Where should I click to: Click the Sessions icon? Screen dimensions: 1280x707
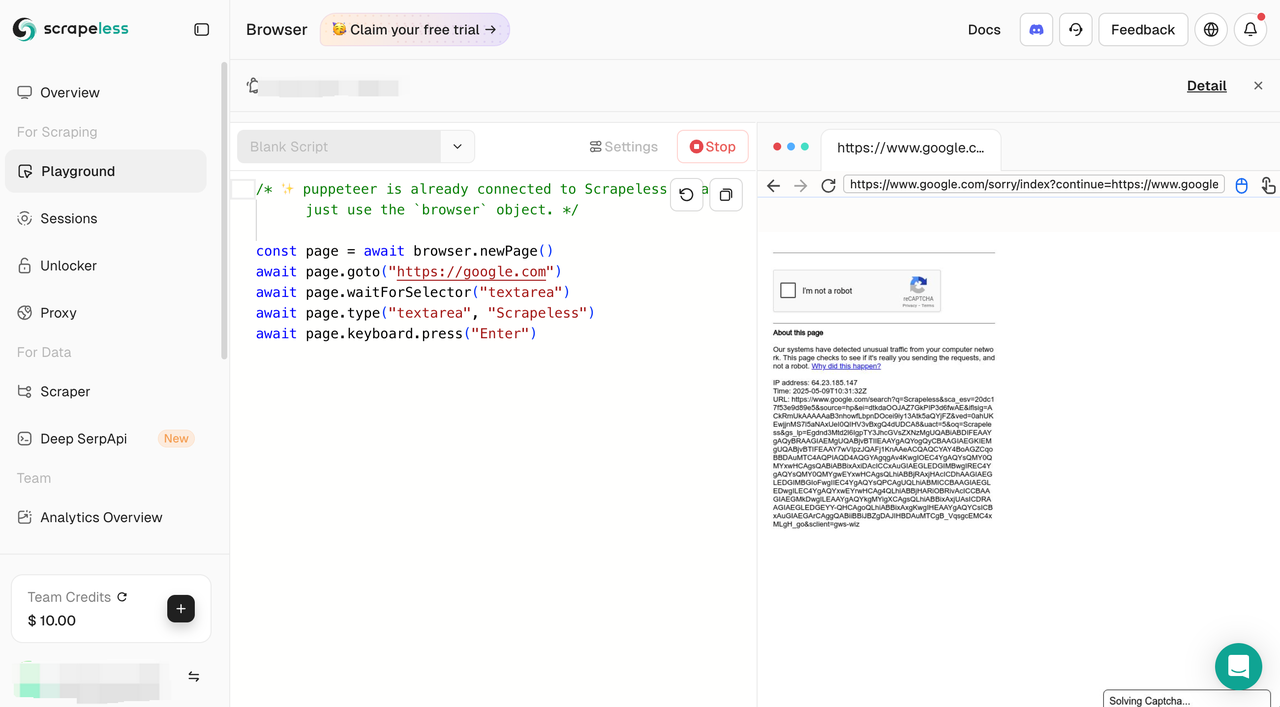(x=24, y=218)
